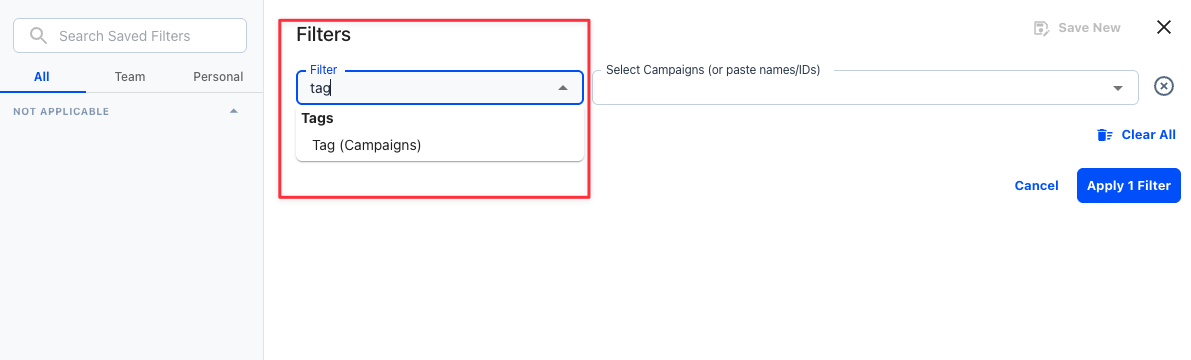Viewport: 1191px width, 360px height.
Task: Click the Save New text label
Action: pyautogui.click(x=1089, y=28)
